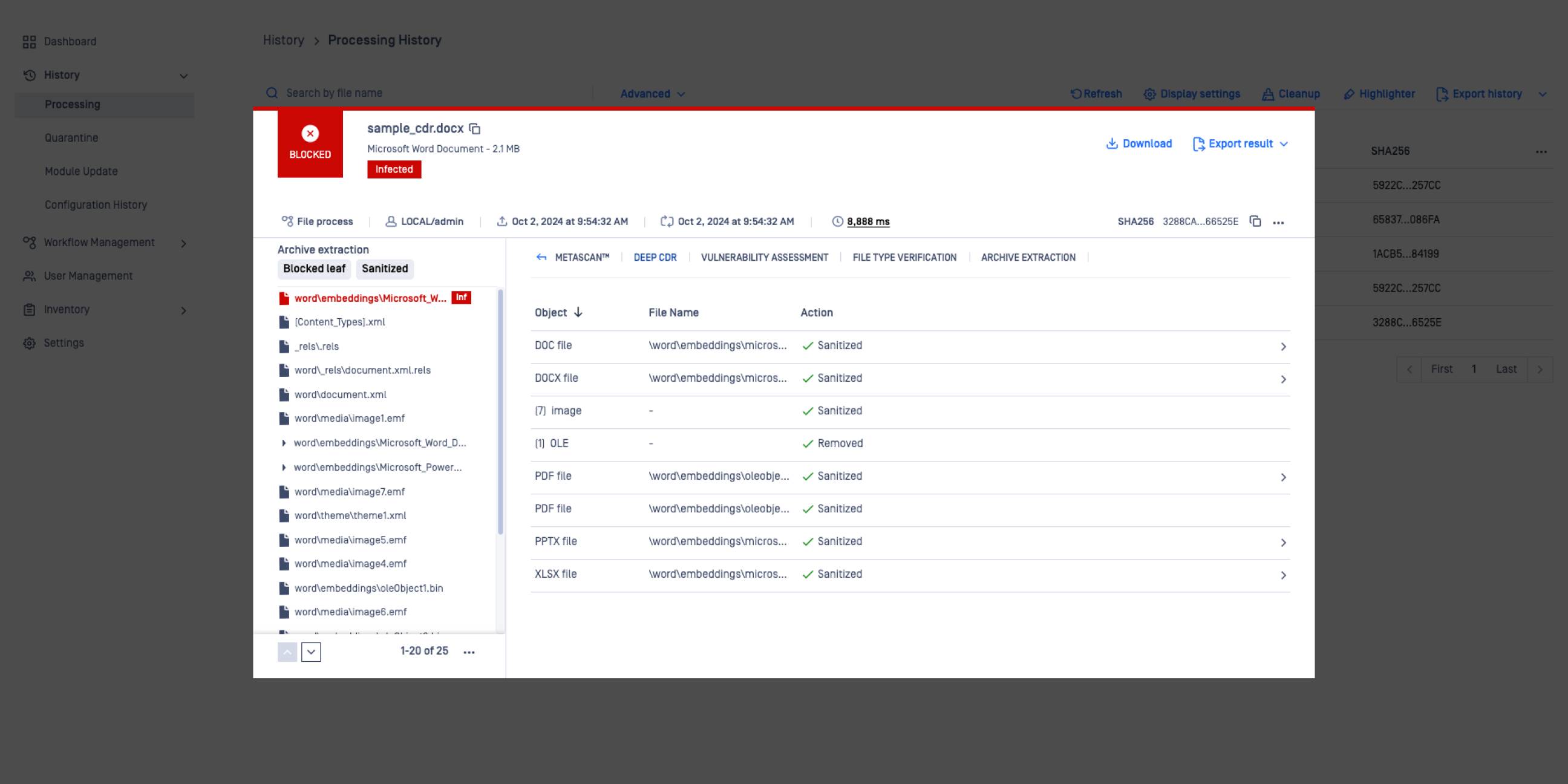
Task: Select the infected word\embeddings file entry
Action: [370, 298]
